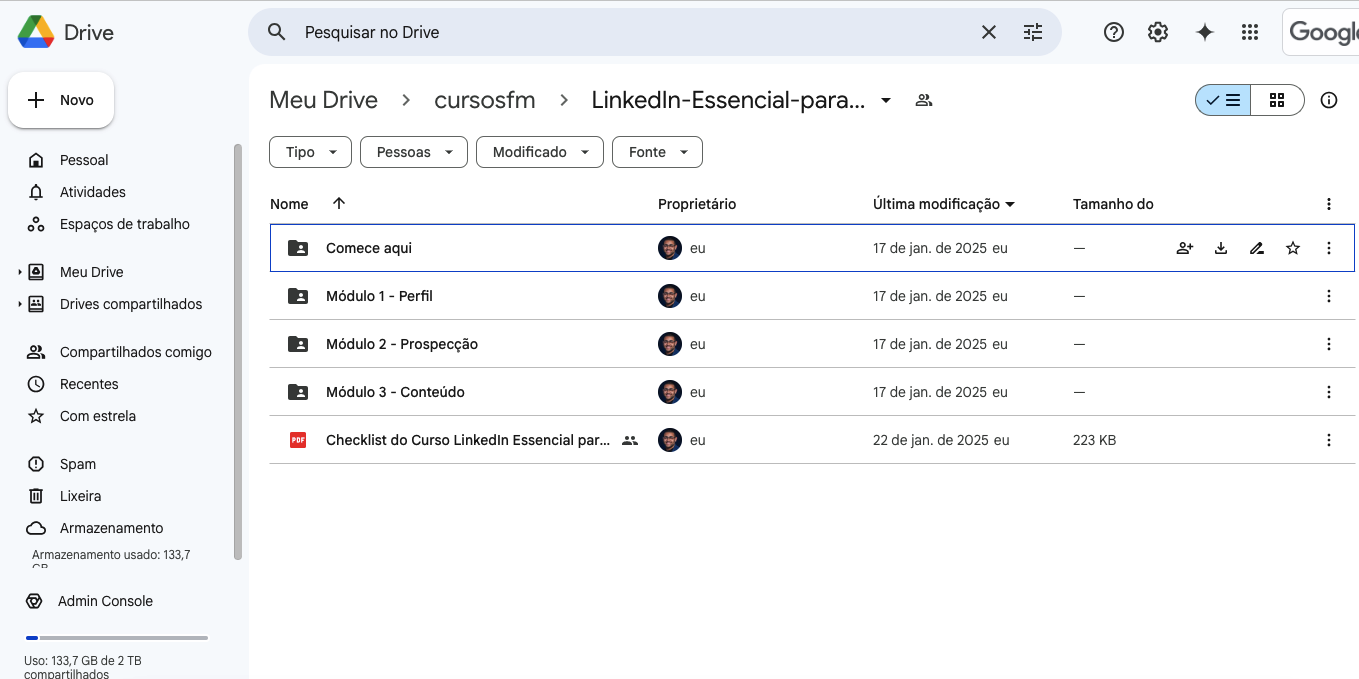The image size is (1359, 679).
Task: Go to cursosfm breadcrumb
Action: [x=485, y=100]
